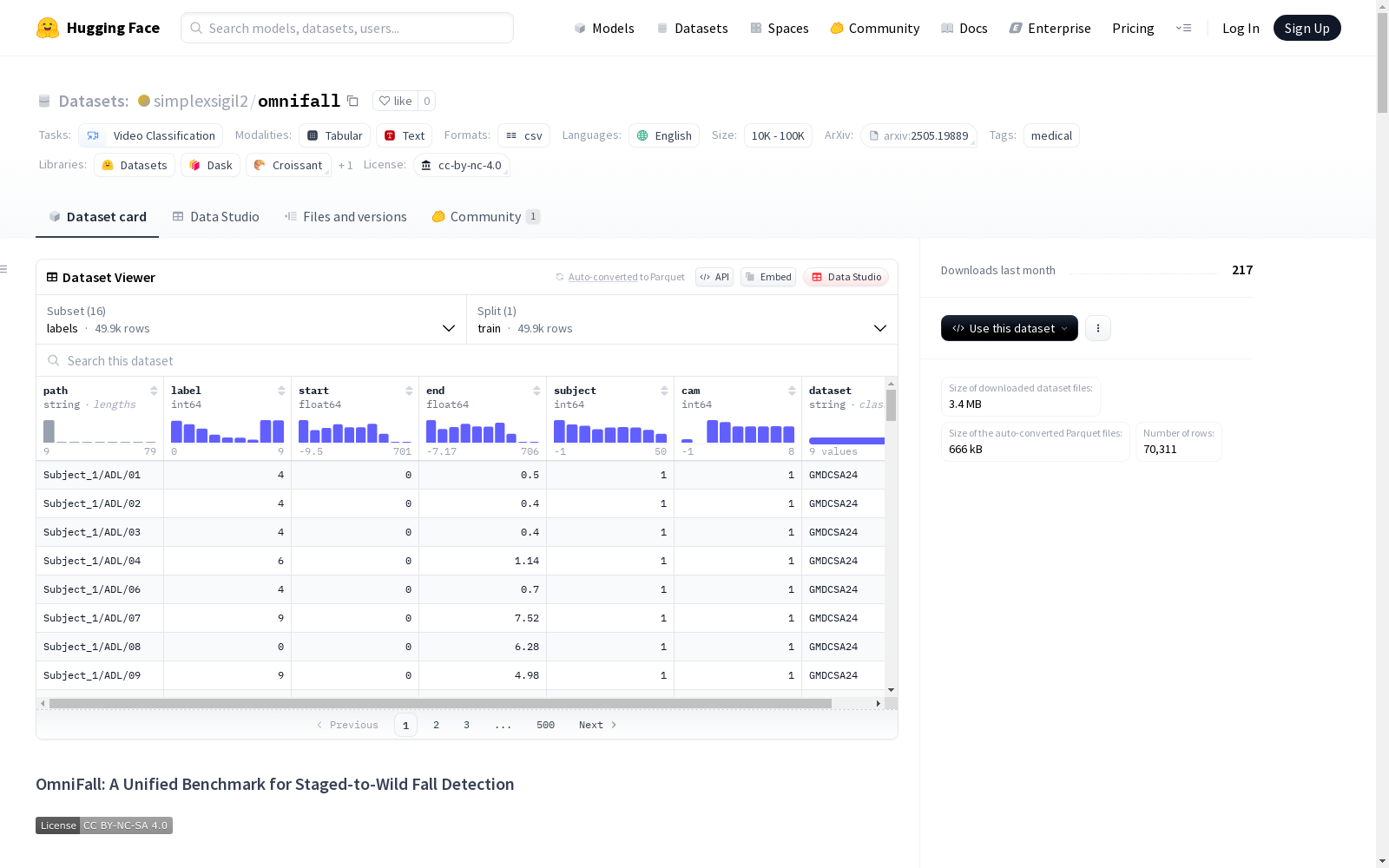
Task: Click the API button in the Dataset Viewer
Action: [x=714, y=277]
